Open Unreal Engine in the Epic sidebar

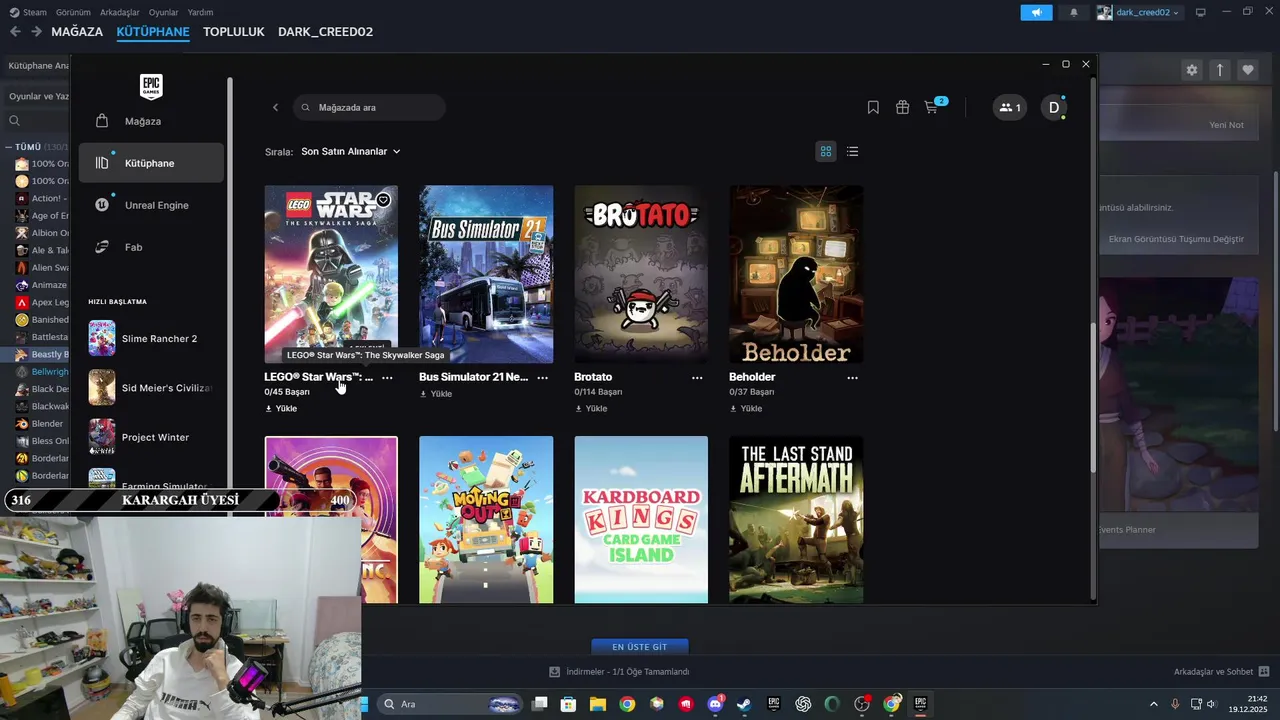point(151,205)
